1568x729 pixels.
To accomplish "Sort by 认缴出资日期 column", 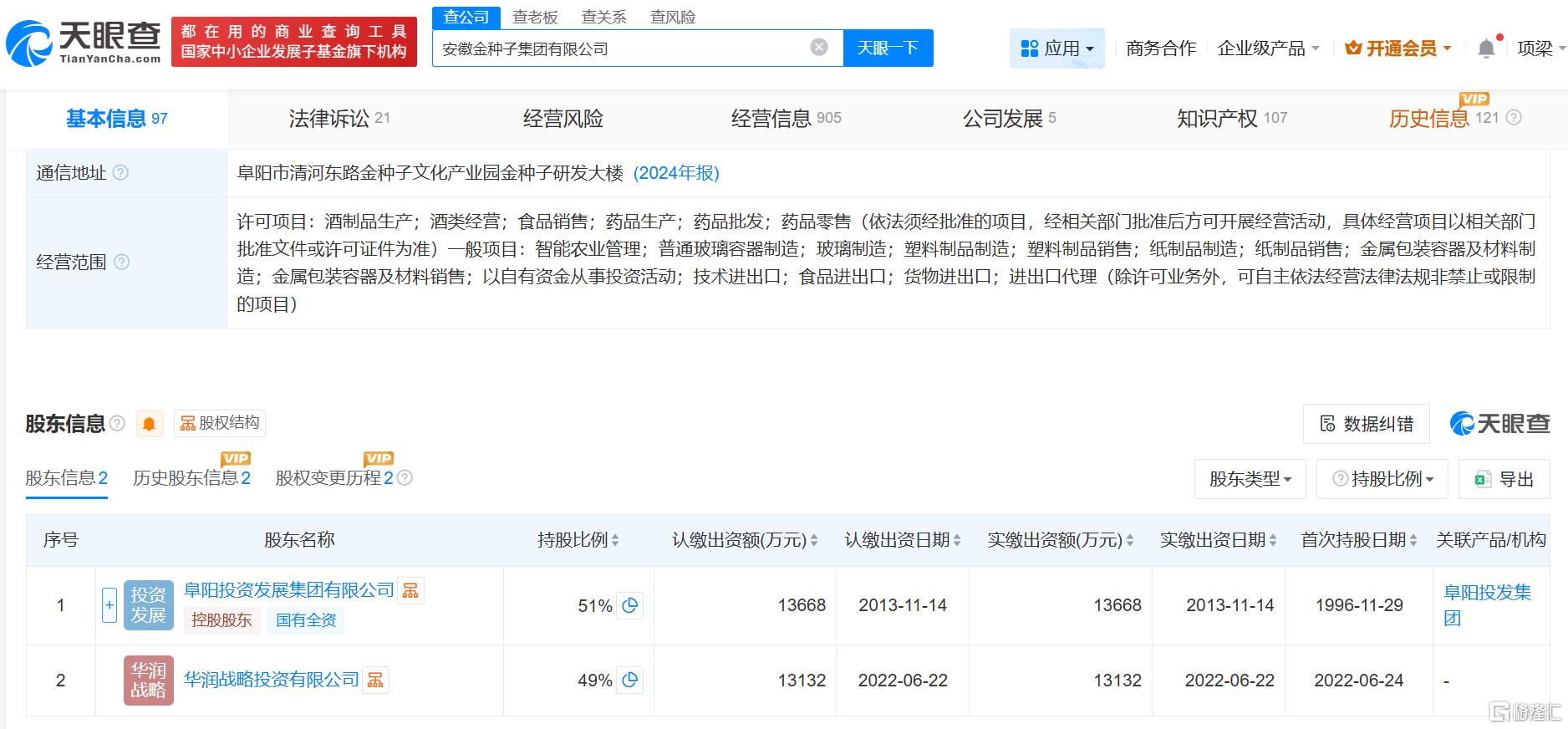I will (x=957, y=541).
